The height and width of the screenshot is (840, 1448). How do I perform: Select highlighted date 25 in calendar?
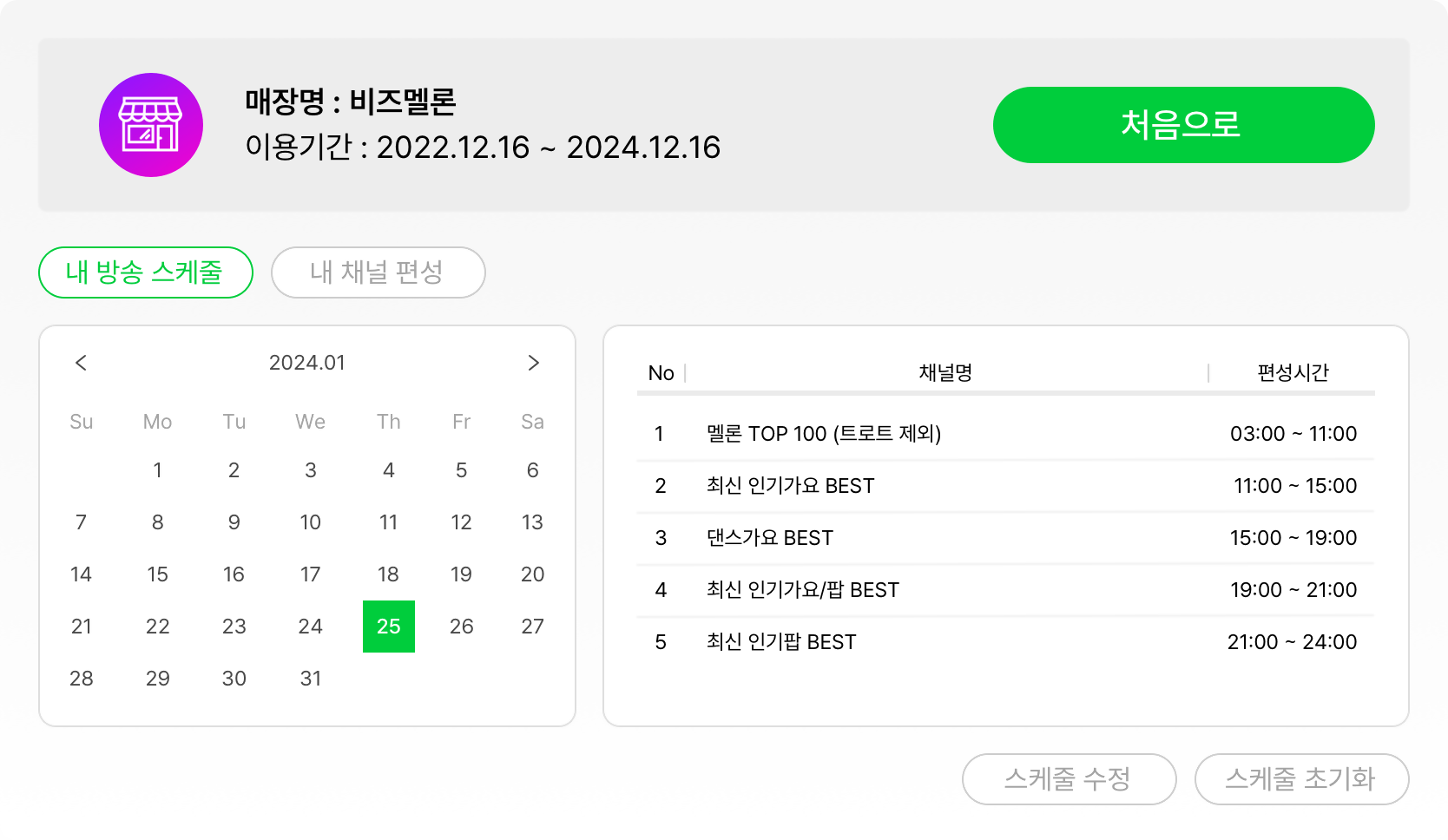click(388, 627)
